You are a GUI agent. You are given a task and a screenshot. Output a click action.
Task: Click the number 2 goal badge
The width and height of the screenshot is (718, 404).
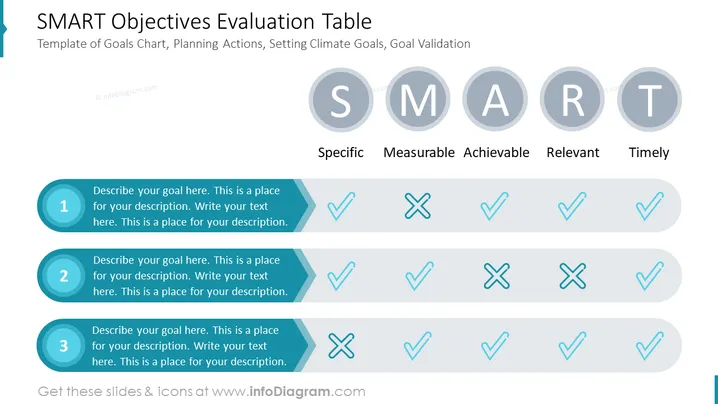point(64,276)
